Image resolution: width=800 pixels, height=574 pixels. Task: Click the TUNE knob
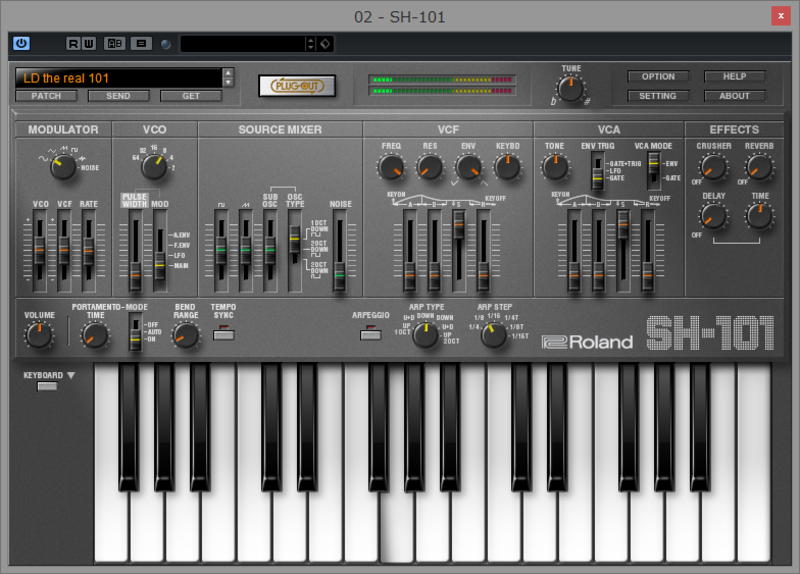570,89
